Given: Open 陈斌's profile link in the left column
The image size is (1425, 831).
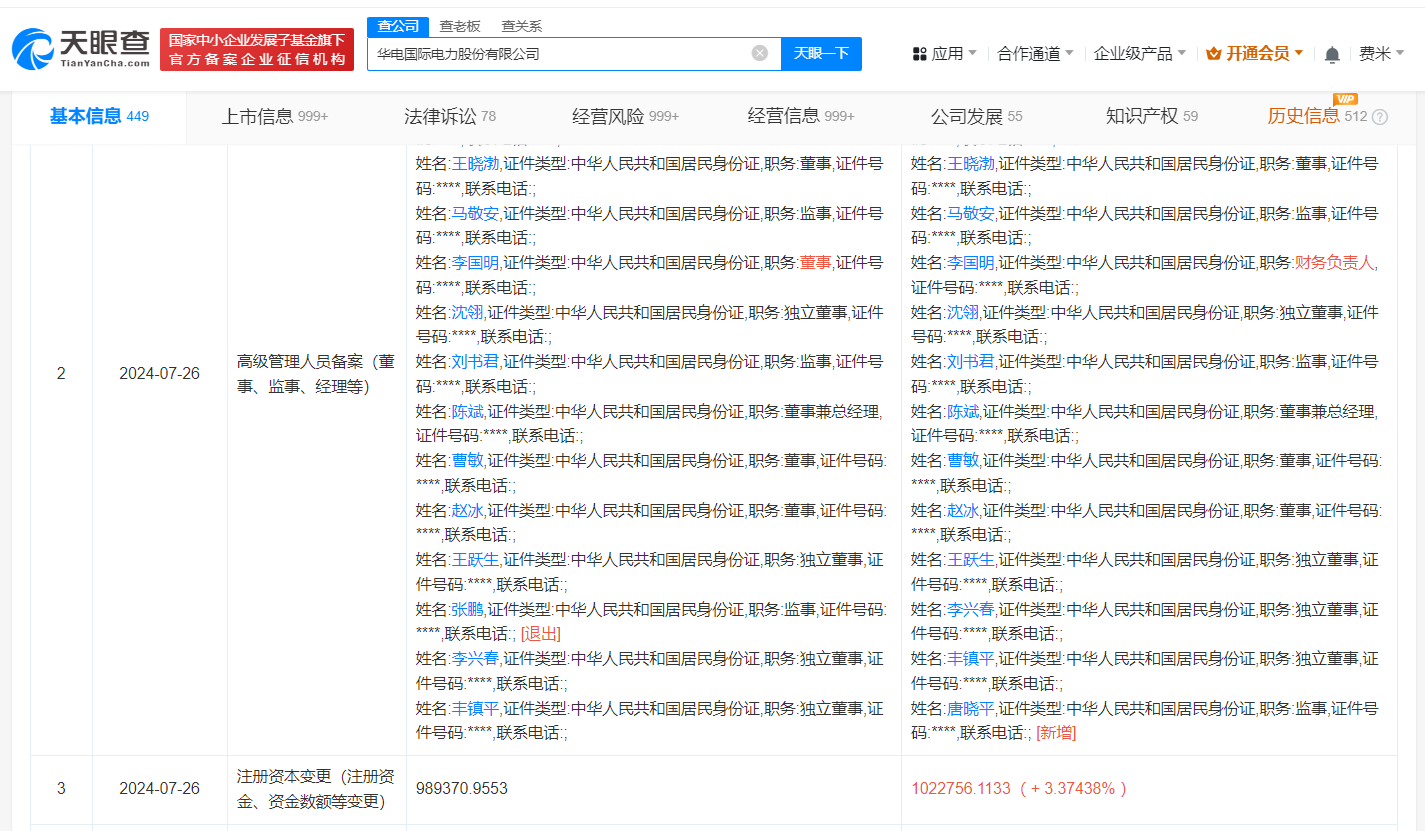Looking at the screenshot, I should pyautogui.click(x=467, y=411).
